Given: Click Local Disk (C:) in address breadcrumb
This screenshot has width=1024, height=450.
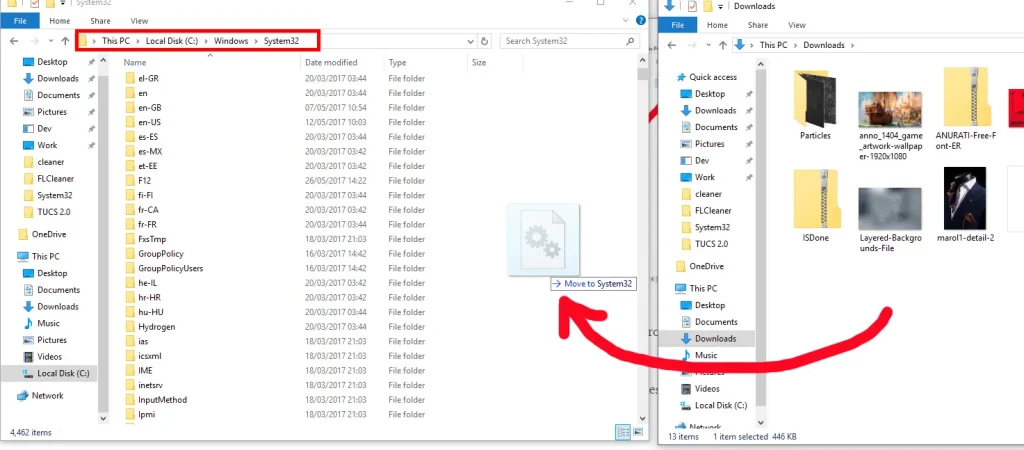Looking at the screenshot, I should [x=172, y=41].
